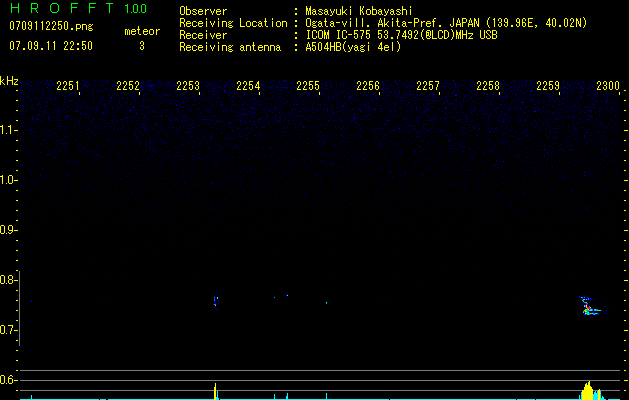The height and width of the screenshot is (400, 629).
Task: Select location text Ogata-vill. Akita-Pref. JAPAN
Action: pyautogui.click(x=392, y=23)
